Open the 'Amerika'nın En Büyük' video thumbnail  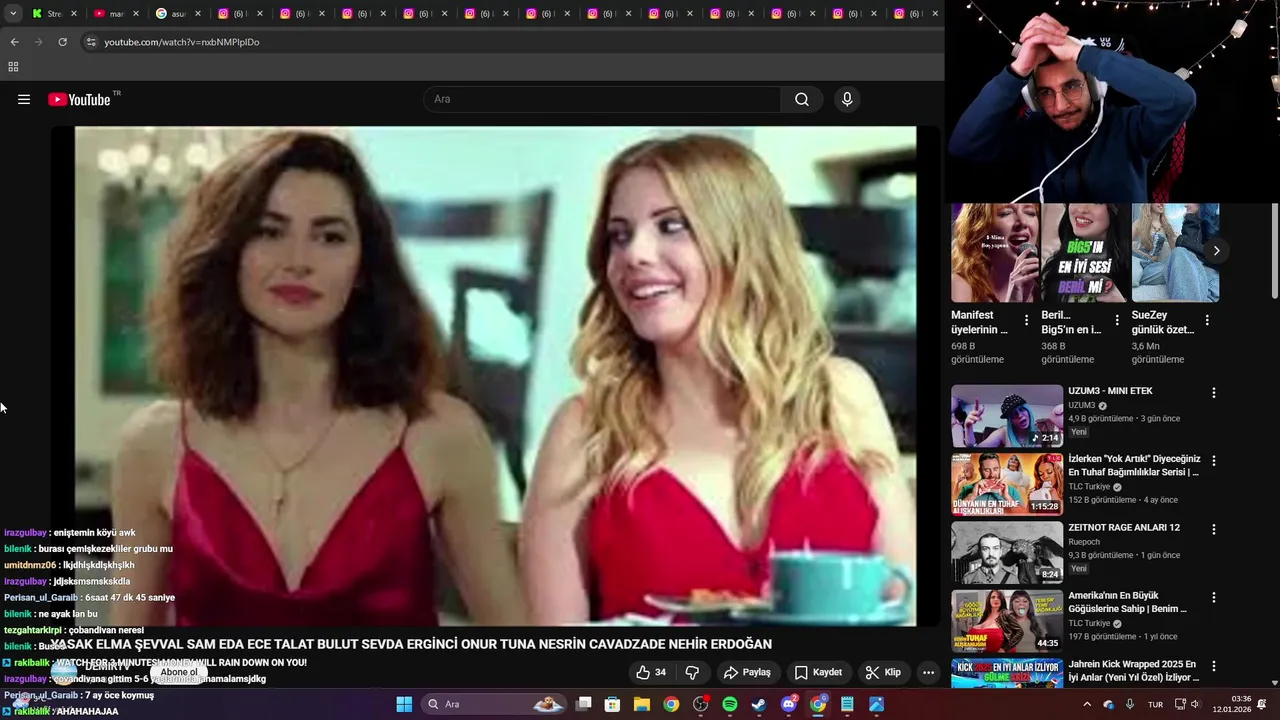1007,620
